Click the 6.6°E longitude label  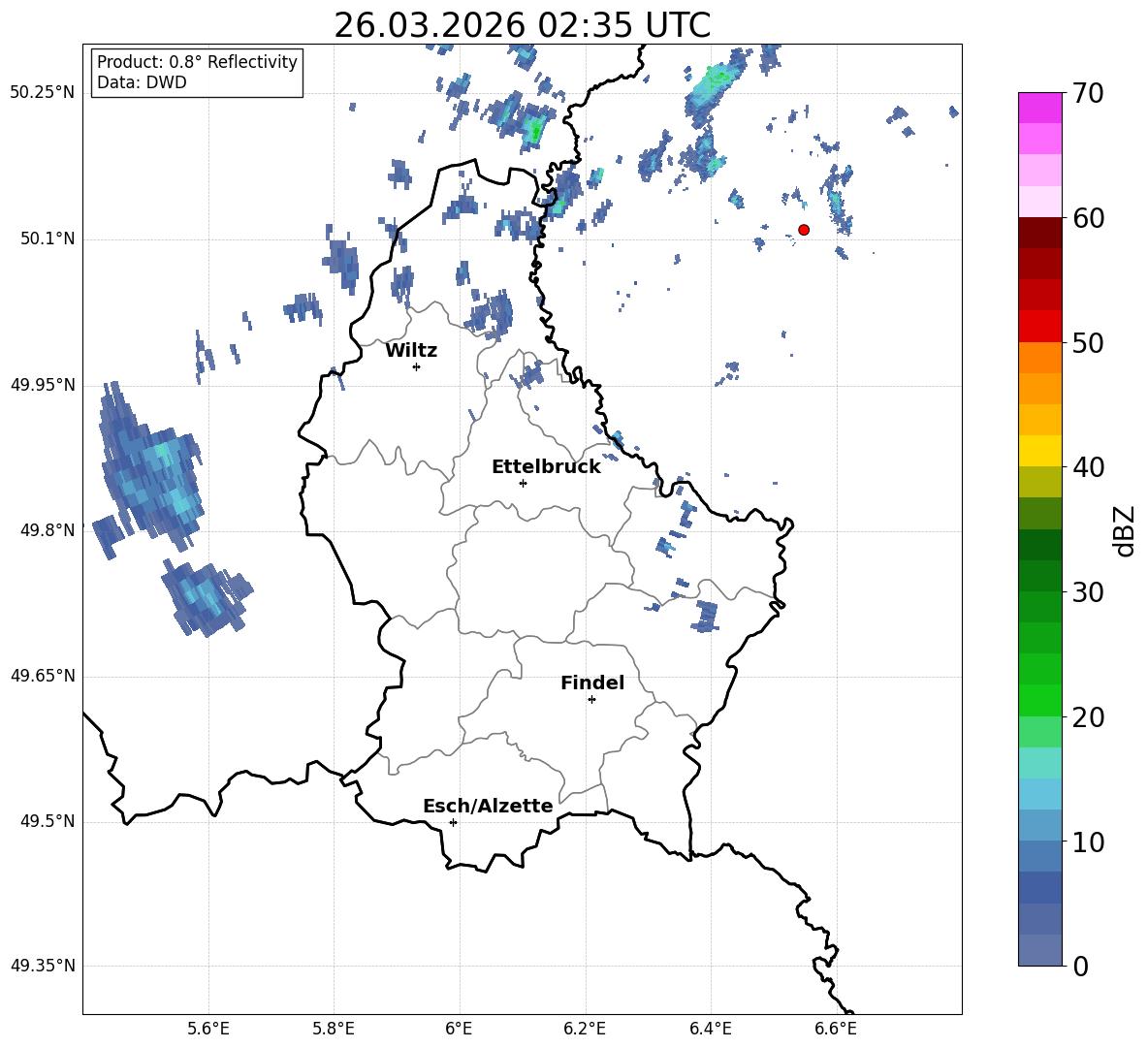point(836,1029)
